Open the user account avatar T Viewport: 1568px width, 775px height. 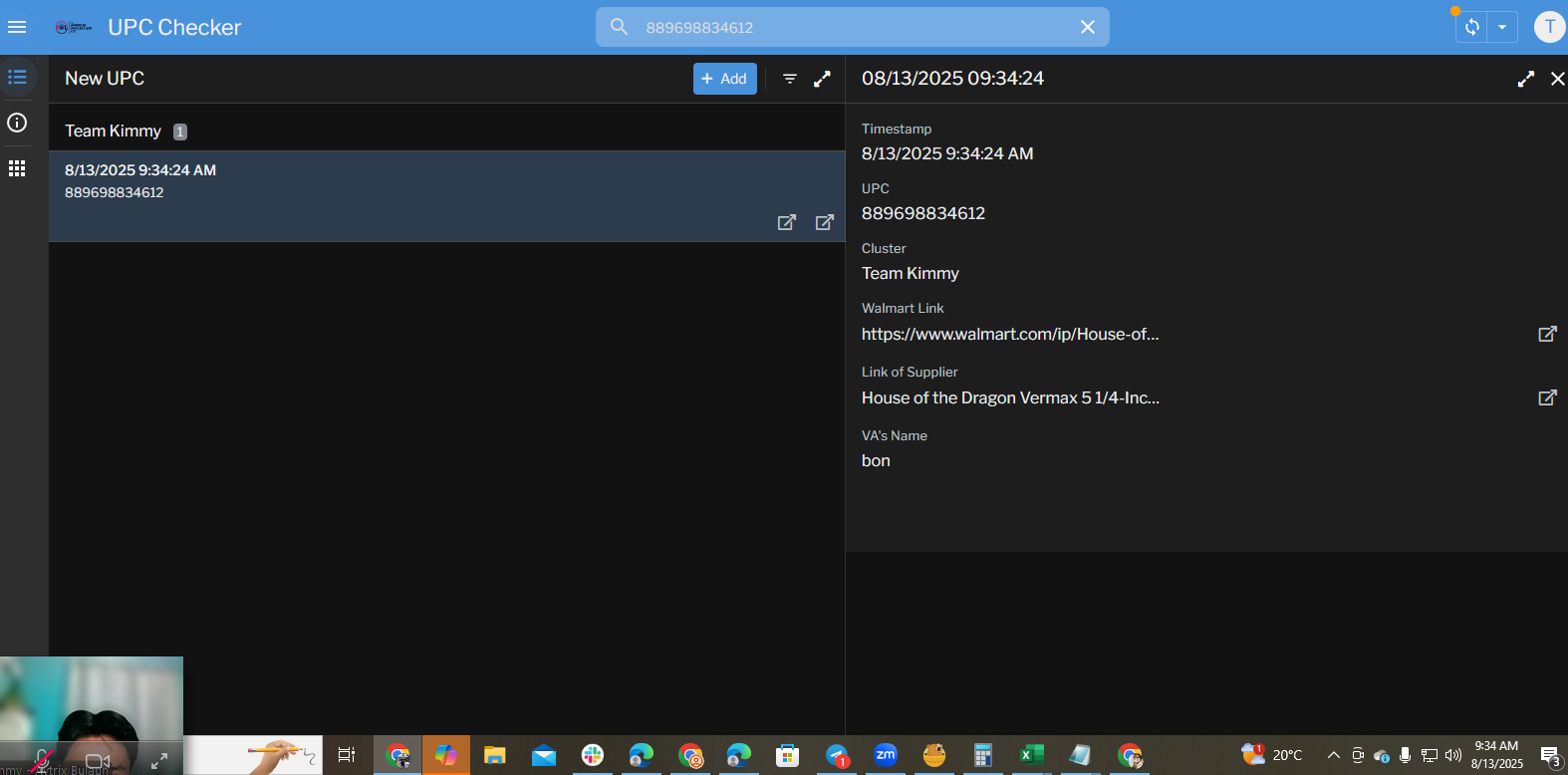click(x=1548, y=27)
